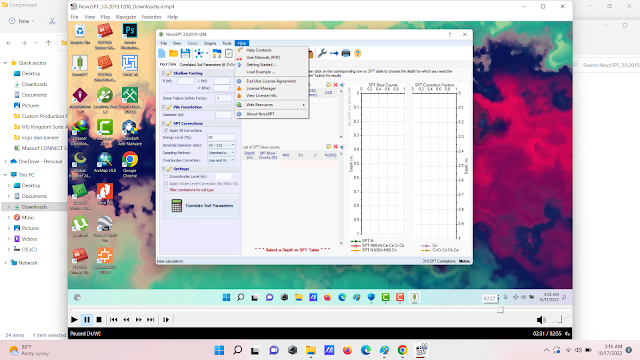Click the yellow question mark help icon
This screenshot has height=360, width=640.
pyautogui.click(x=358, y=53)
